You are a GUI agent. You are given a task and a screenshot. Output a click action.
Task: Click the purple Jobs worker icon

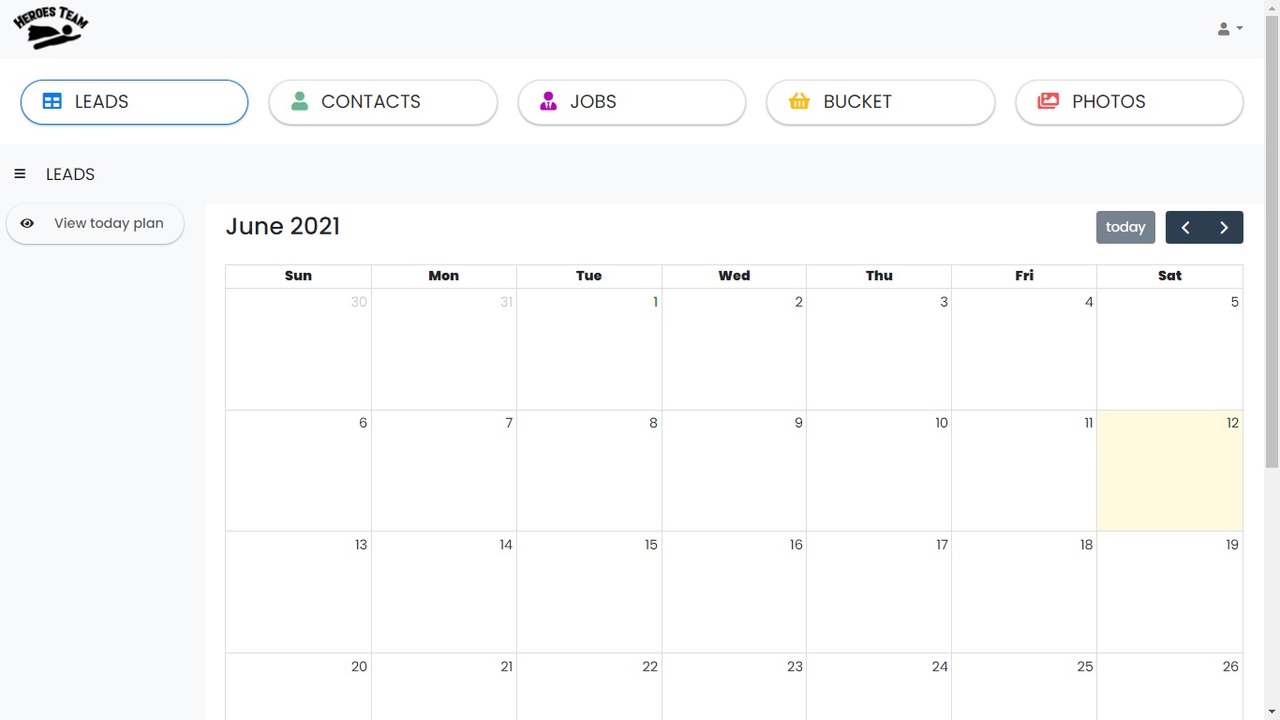pos(548,101)
